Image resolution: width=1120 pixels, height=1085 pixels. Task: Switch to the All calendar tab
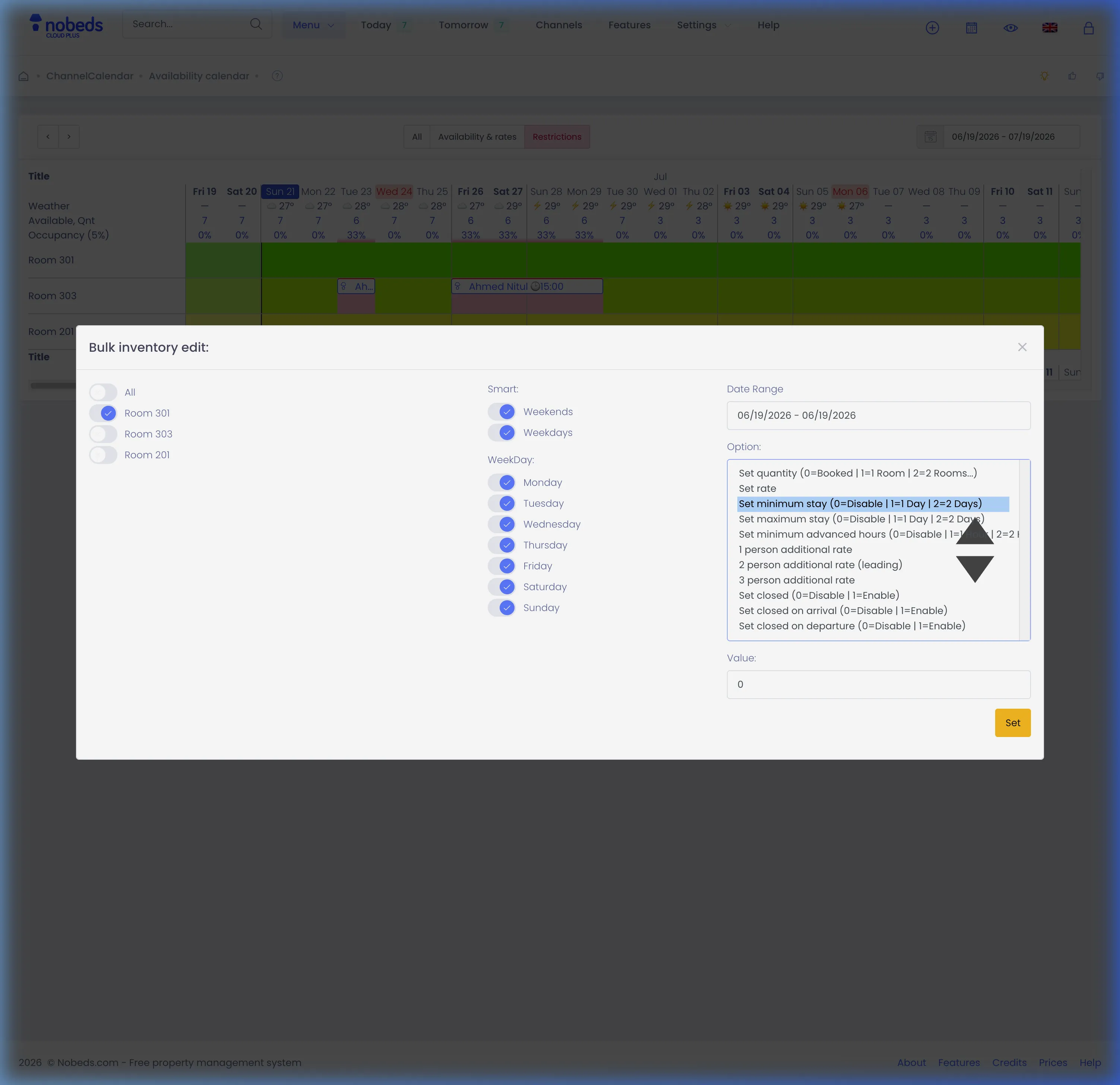tap(417, 136)
